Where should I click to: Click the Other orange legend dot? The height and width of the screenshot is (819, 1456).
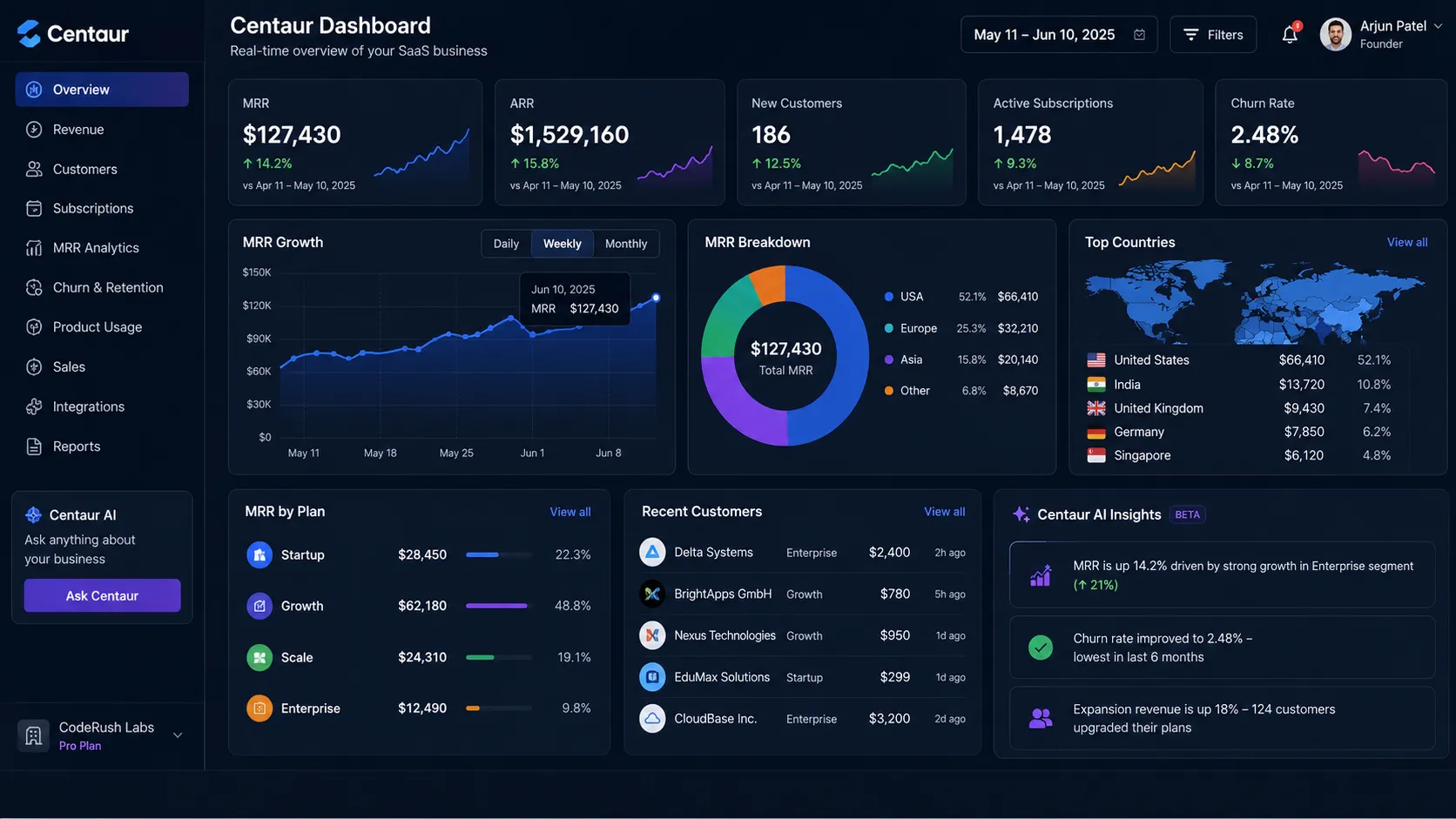point(889,391)
